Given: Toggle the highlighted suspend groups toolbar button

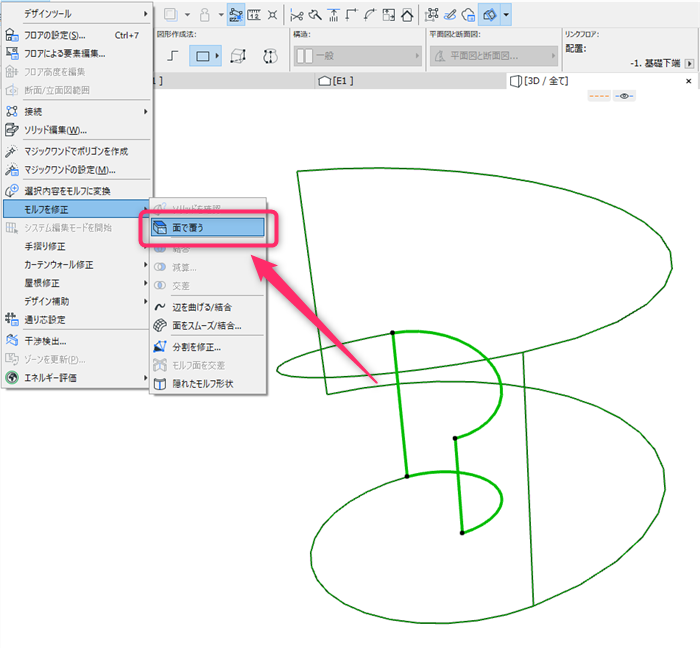Looking at the screenshot, I should [x=235, y=15].
